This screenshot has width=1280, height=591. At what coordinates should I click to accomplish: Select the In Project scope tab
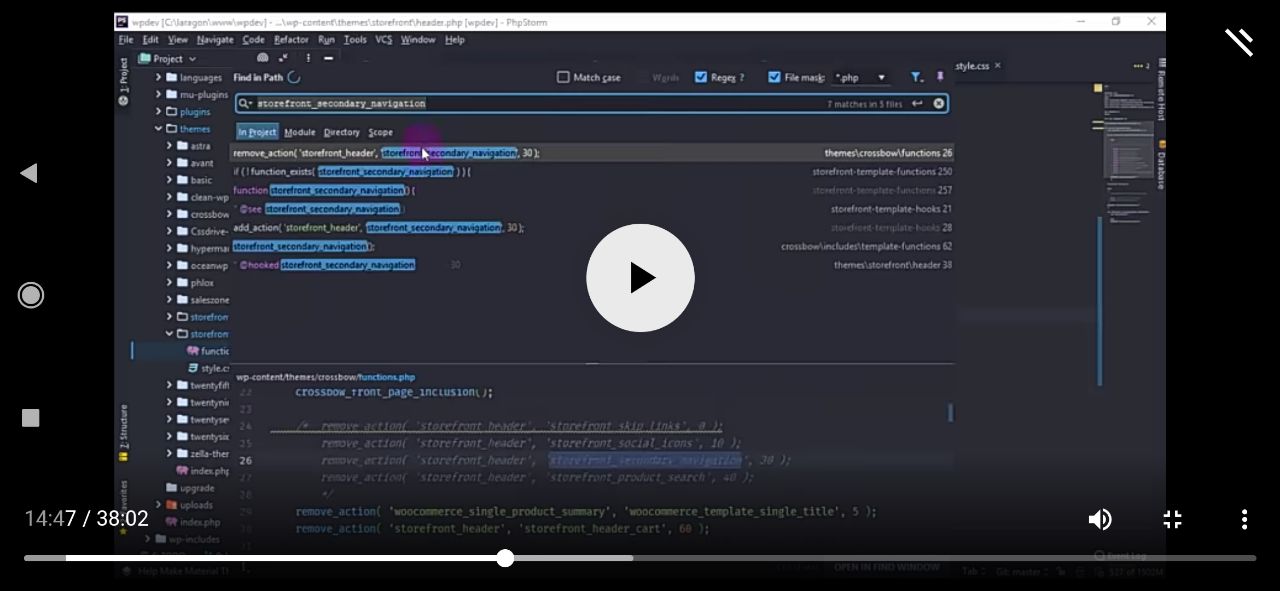[257, 132]
